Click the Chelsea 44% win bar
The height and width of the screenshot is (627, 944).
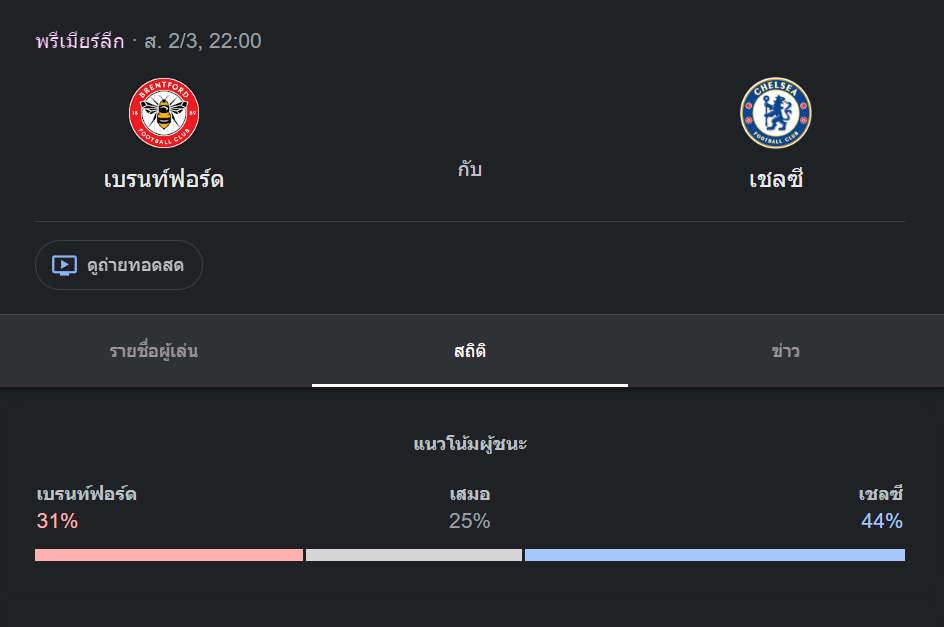coord(714,554)
